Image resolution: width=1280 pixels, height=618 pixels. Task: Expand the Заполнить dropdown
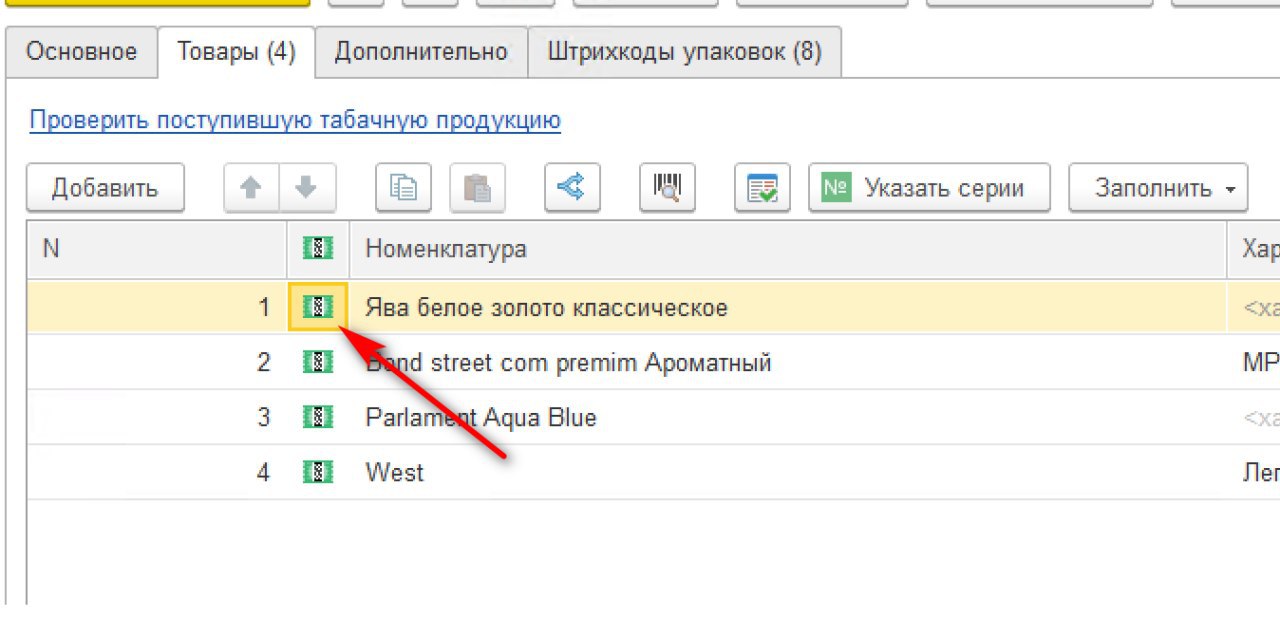click(1158, 188)
